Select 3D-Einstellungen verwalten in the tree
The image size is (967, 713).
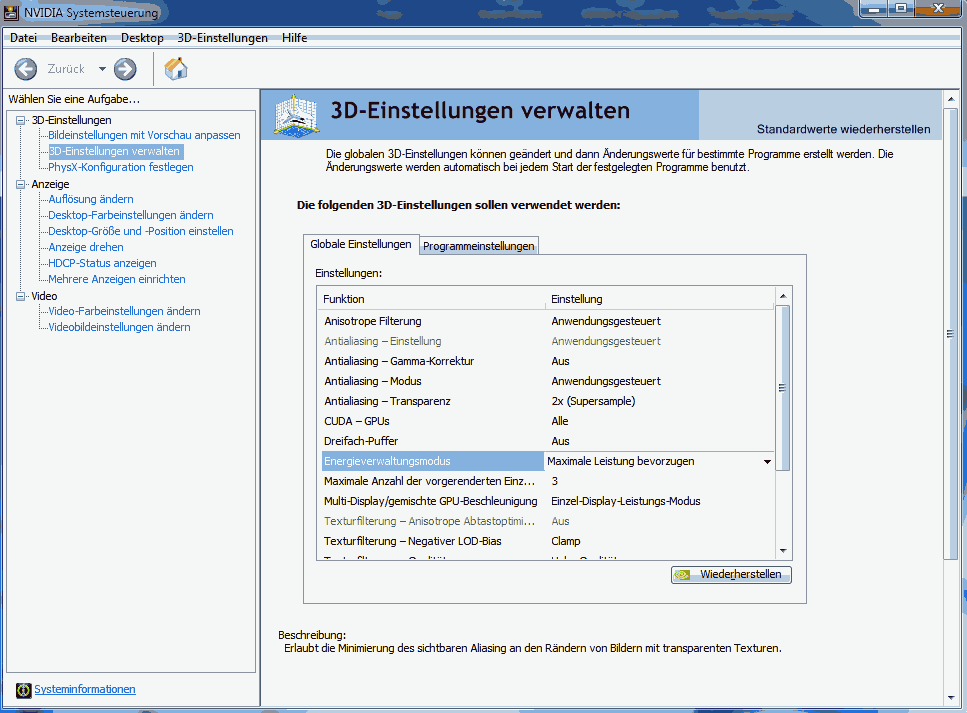coord(114,151)
